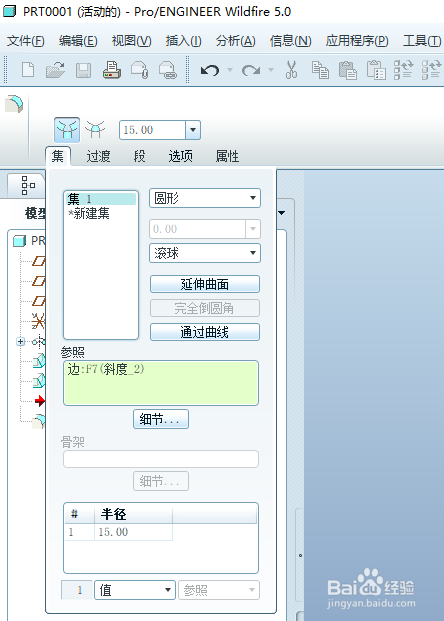
Task: Open the 编辑(E) menu
Action: pos(78,41)
